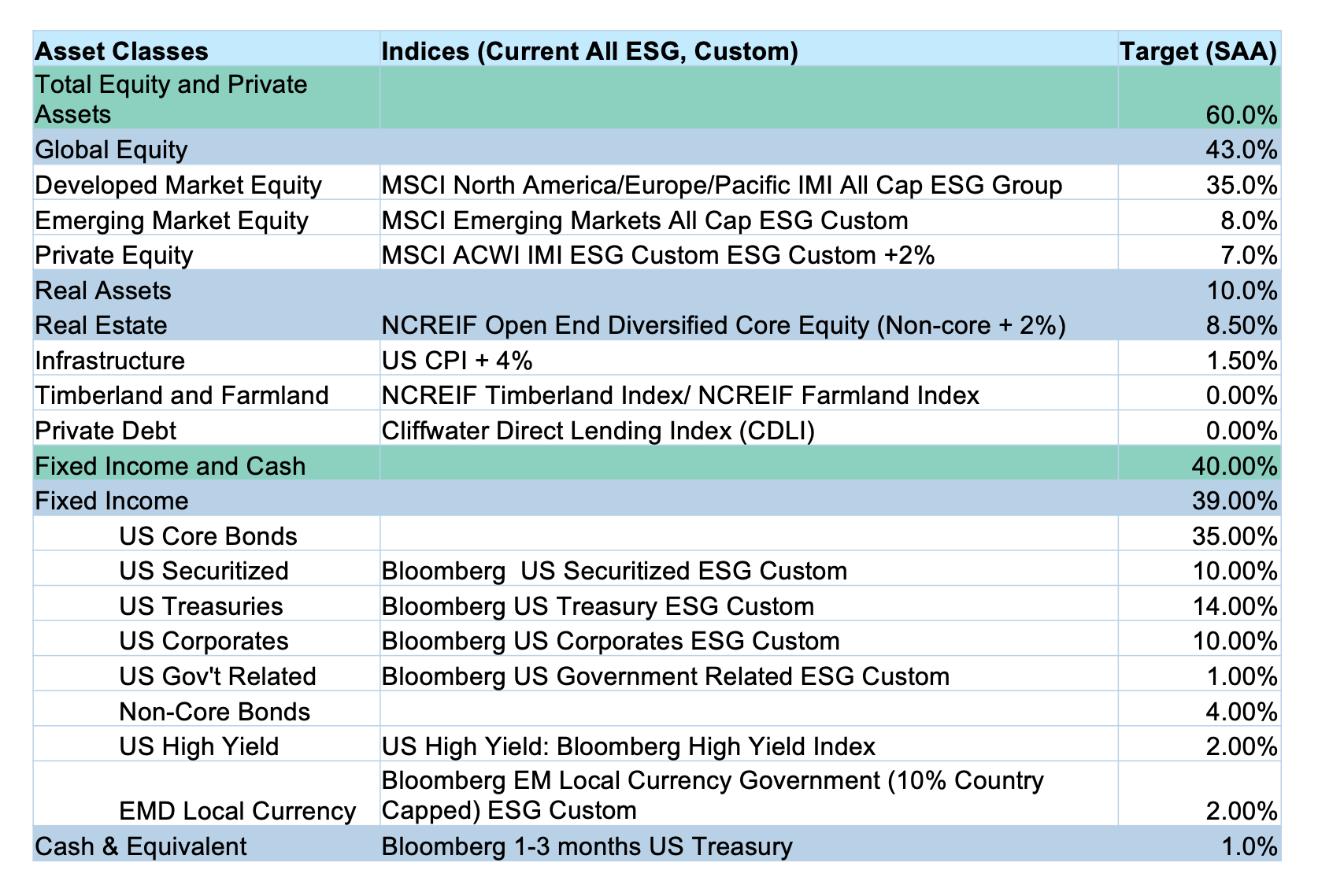Click the NCREIF Open End Diversified Core Equity cell
Screen dimensions: 1318x896
coord(723,325)
